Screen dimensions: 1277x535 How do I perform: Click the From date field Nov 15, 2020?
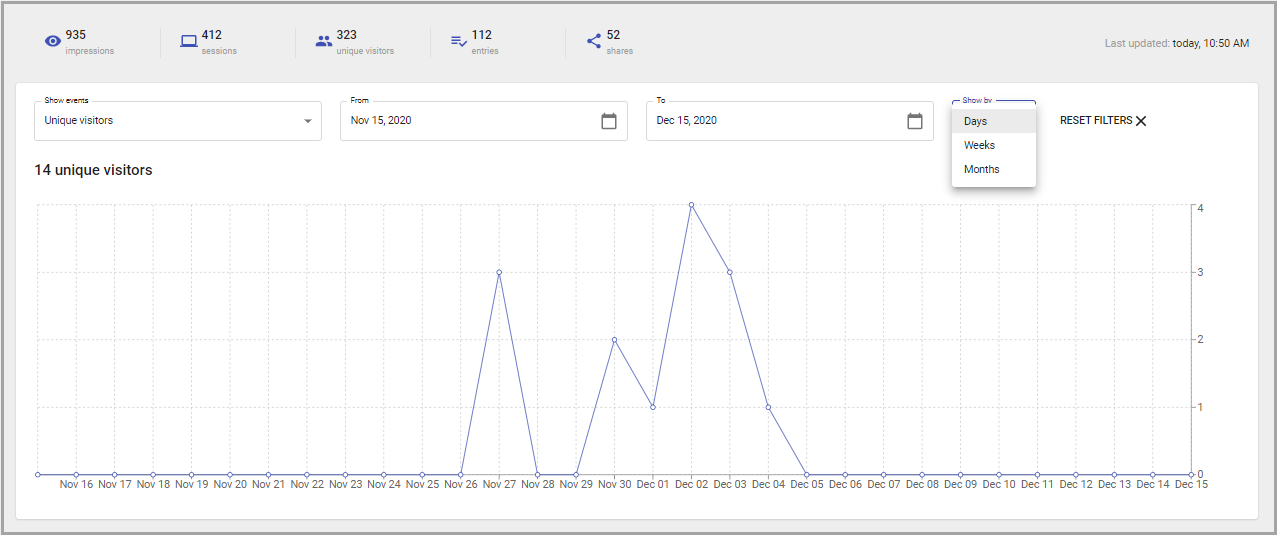tap(484, 121)
